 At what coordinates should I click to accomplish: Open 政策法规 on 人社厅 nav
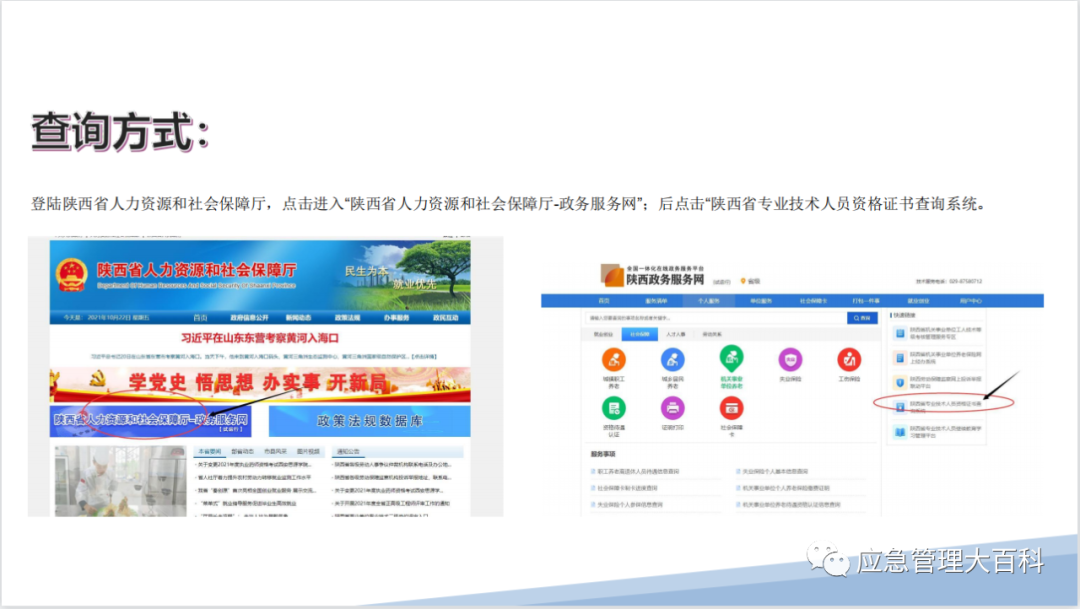347,318
